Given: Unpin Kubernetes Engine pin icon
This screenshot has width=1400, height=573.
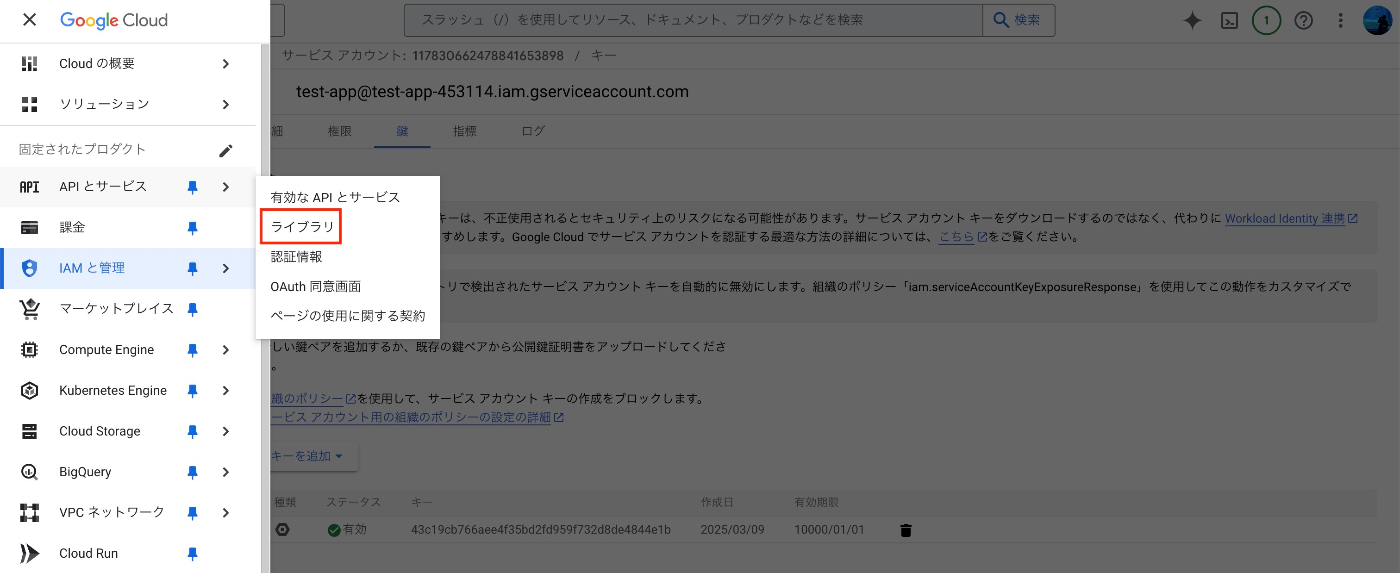Looking at the screenshot, I should 193,391.
